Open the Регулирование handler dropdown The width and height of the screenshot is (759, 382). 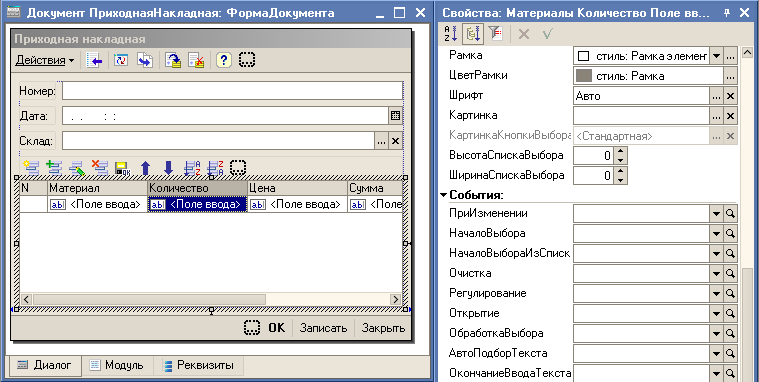point(716,293)
